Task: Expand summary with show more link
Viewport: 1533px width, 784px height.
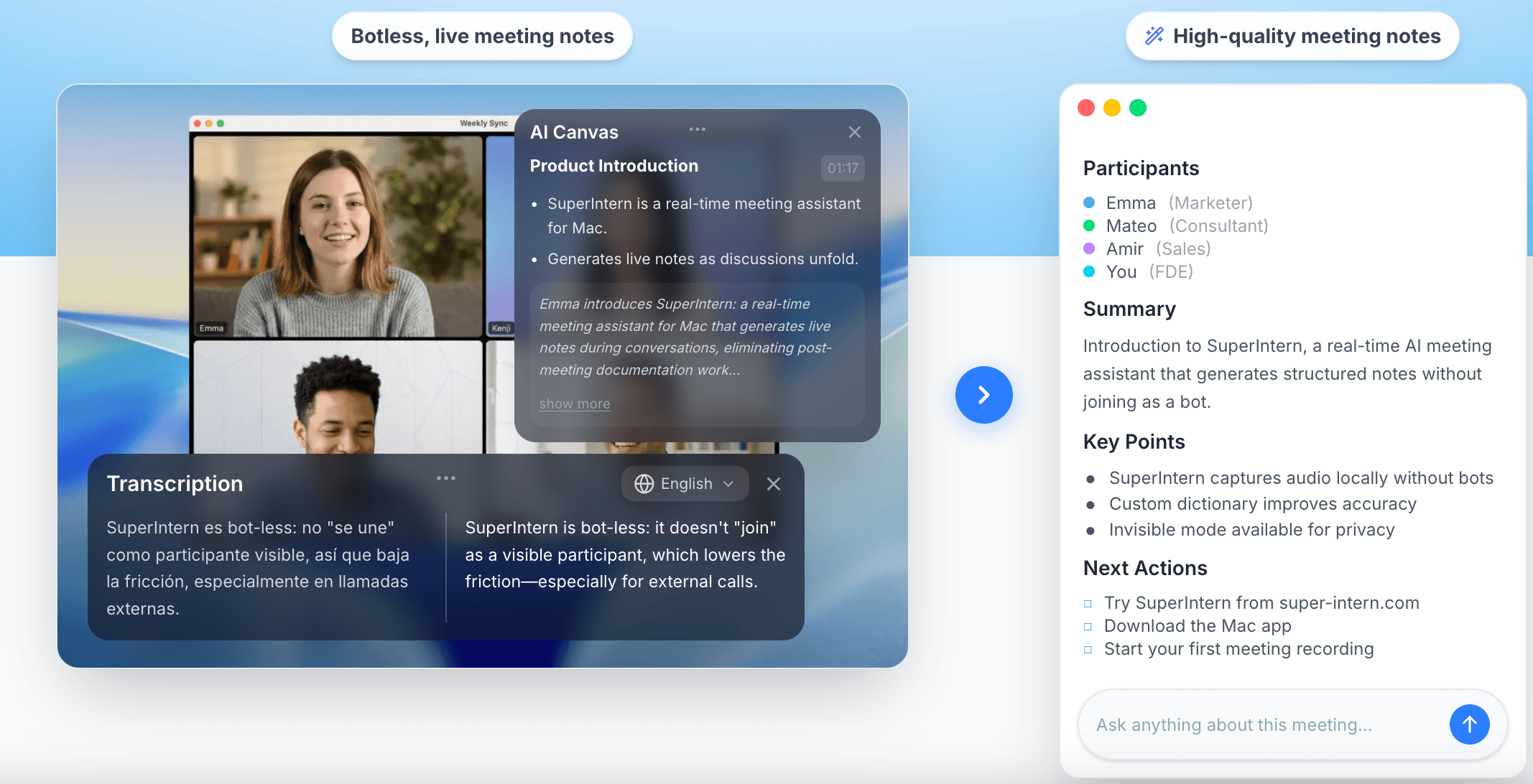Action: (575, 404)
